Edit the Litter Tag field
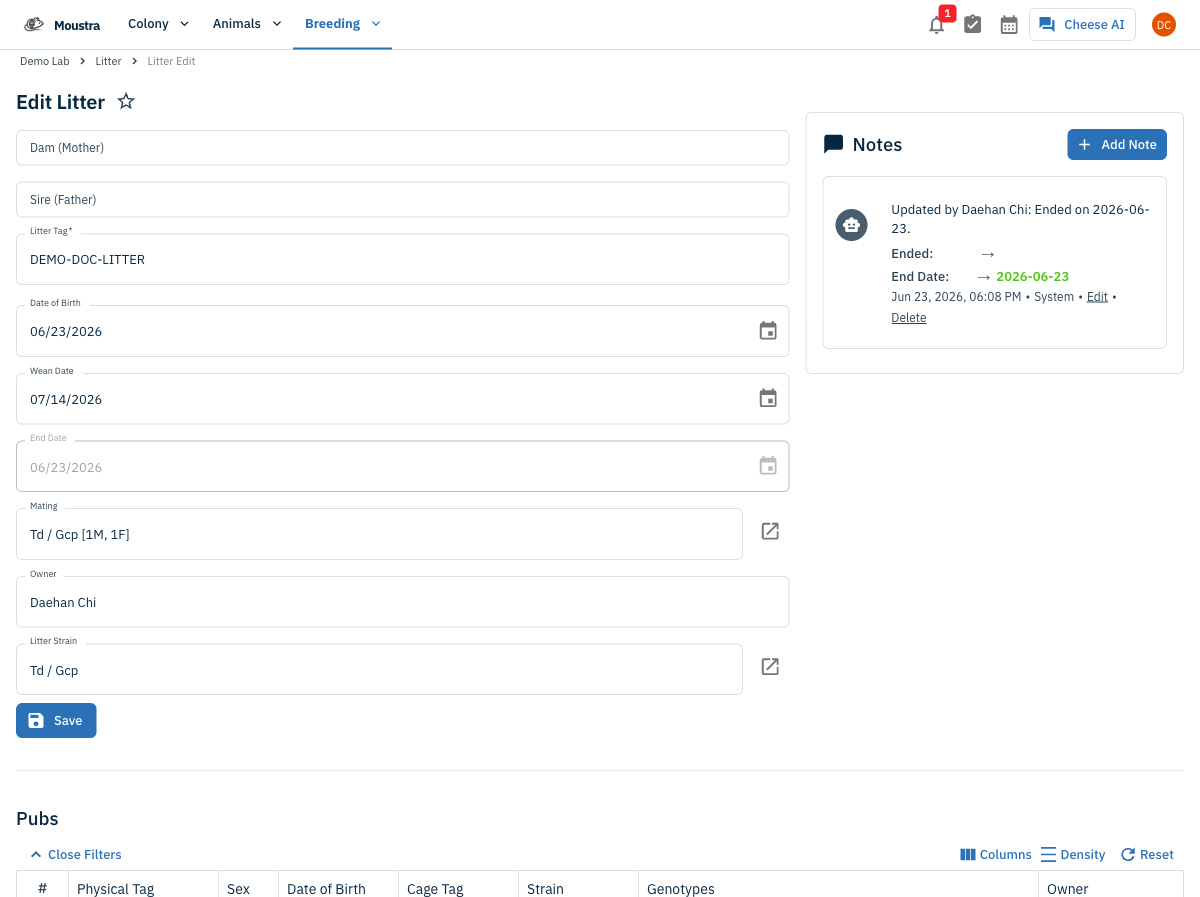Screen dimensions: 1200x897 403,259
